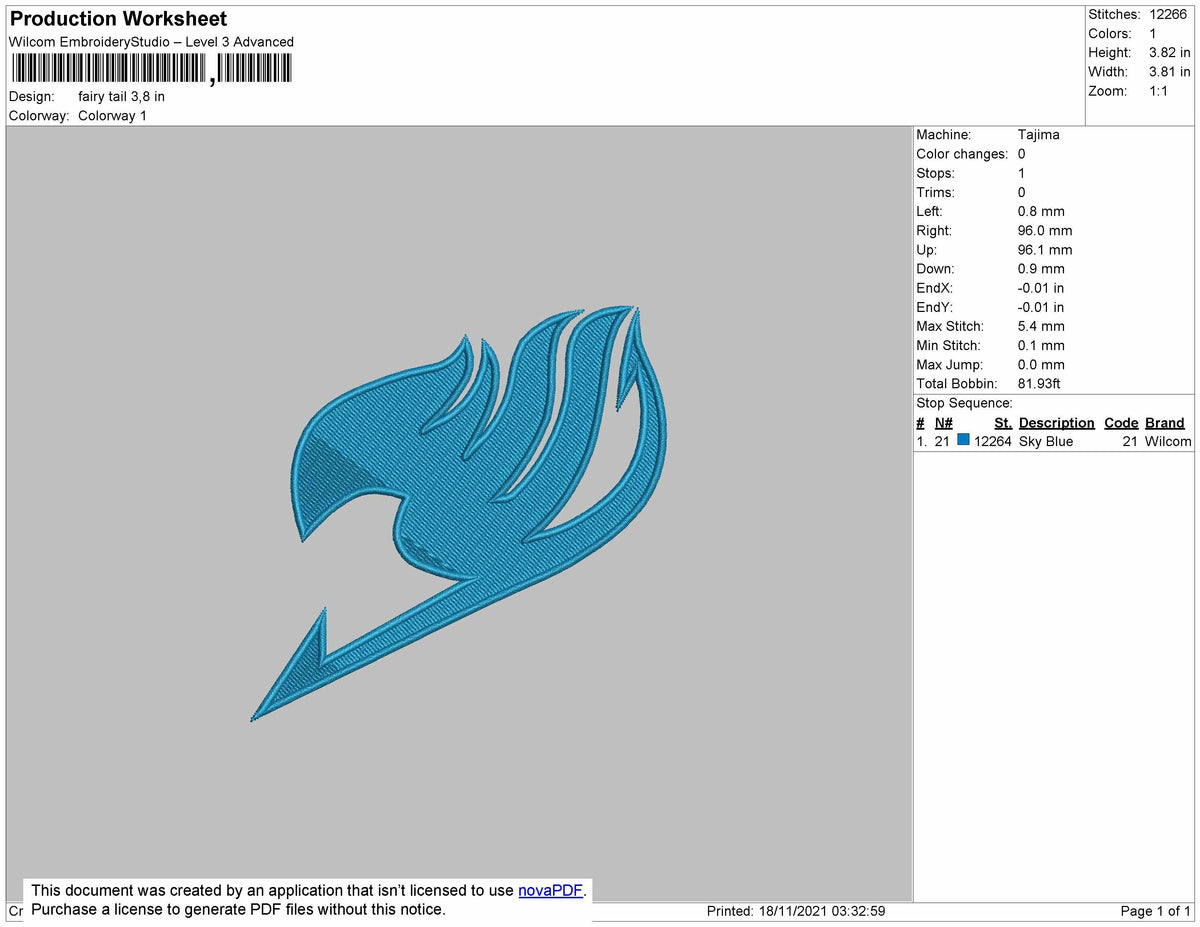Select 'Sky Blue' in stop sequence row

coord(1046,441)
